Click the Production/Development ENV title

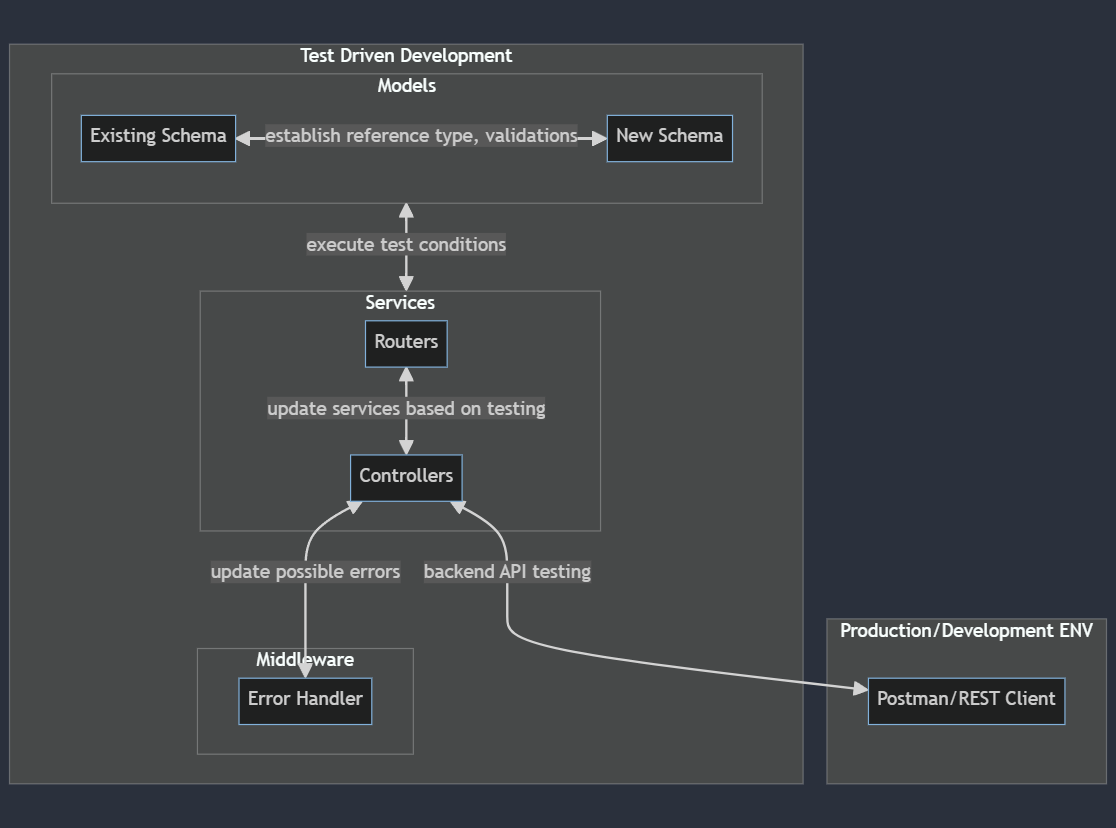click(x=967, y=631)
